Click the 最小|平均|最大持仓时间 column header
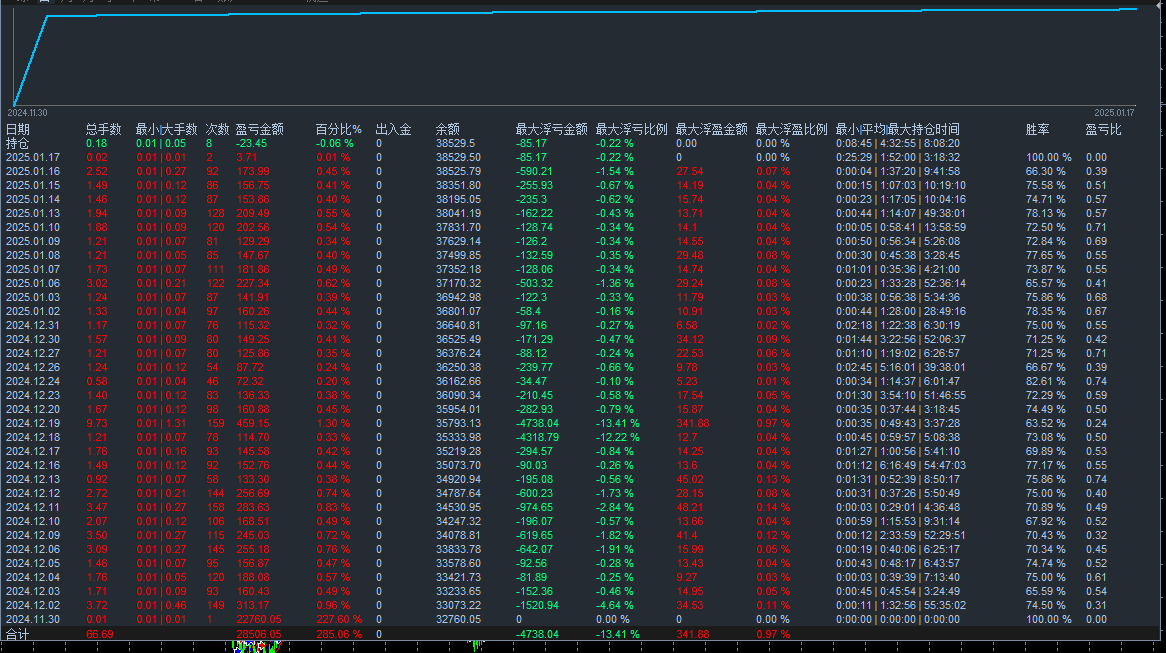Image resolution: width=1166 pixels, height=653 pixels. 898,129
